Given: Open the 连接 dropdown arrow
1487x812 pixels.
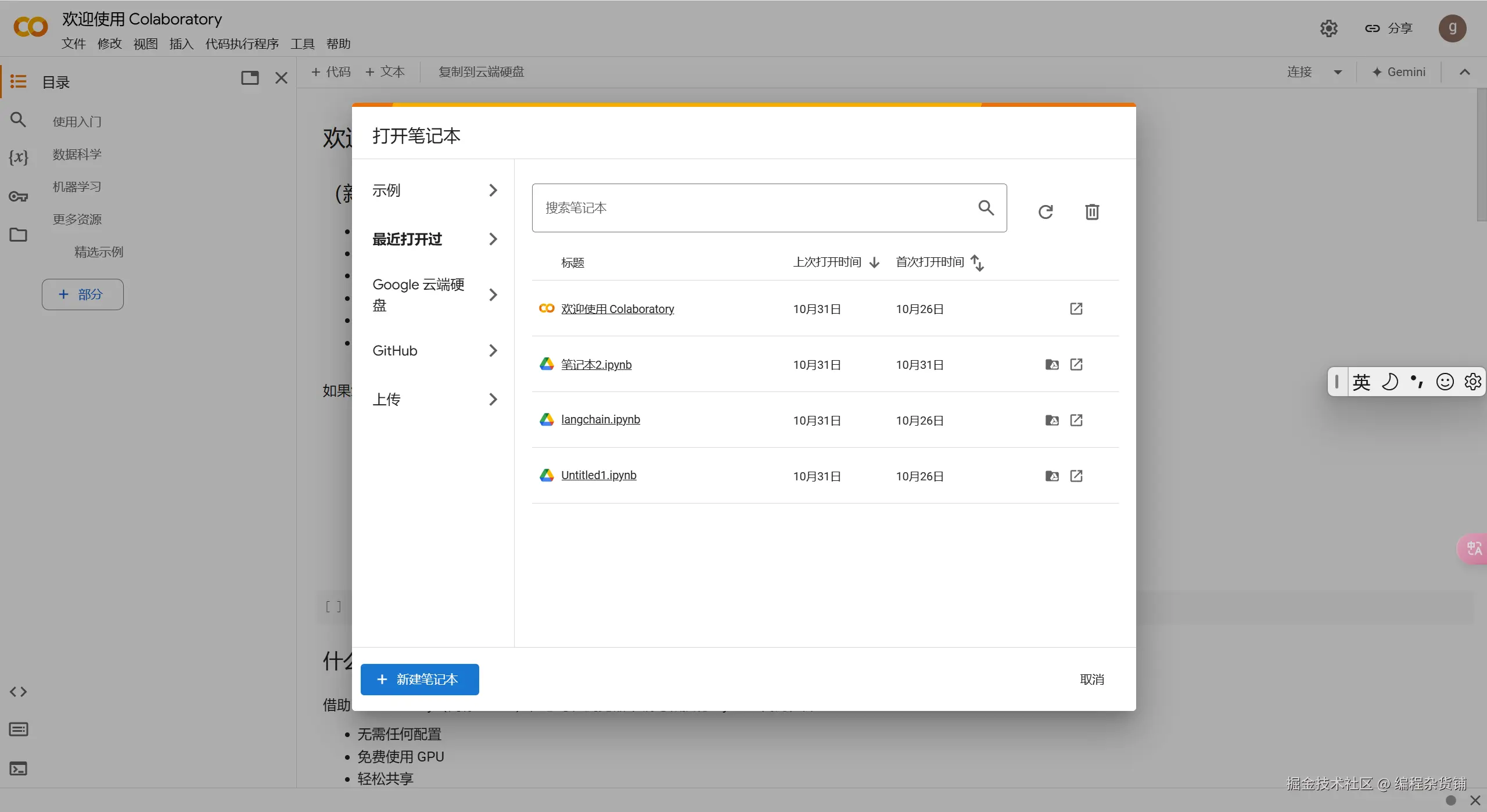Looking at the screenshot, I should (1338, 73).
